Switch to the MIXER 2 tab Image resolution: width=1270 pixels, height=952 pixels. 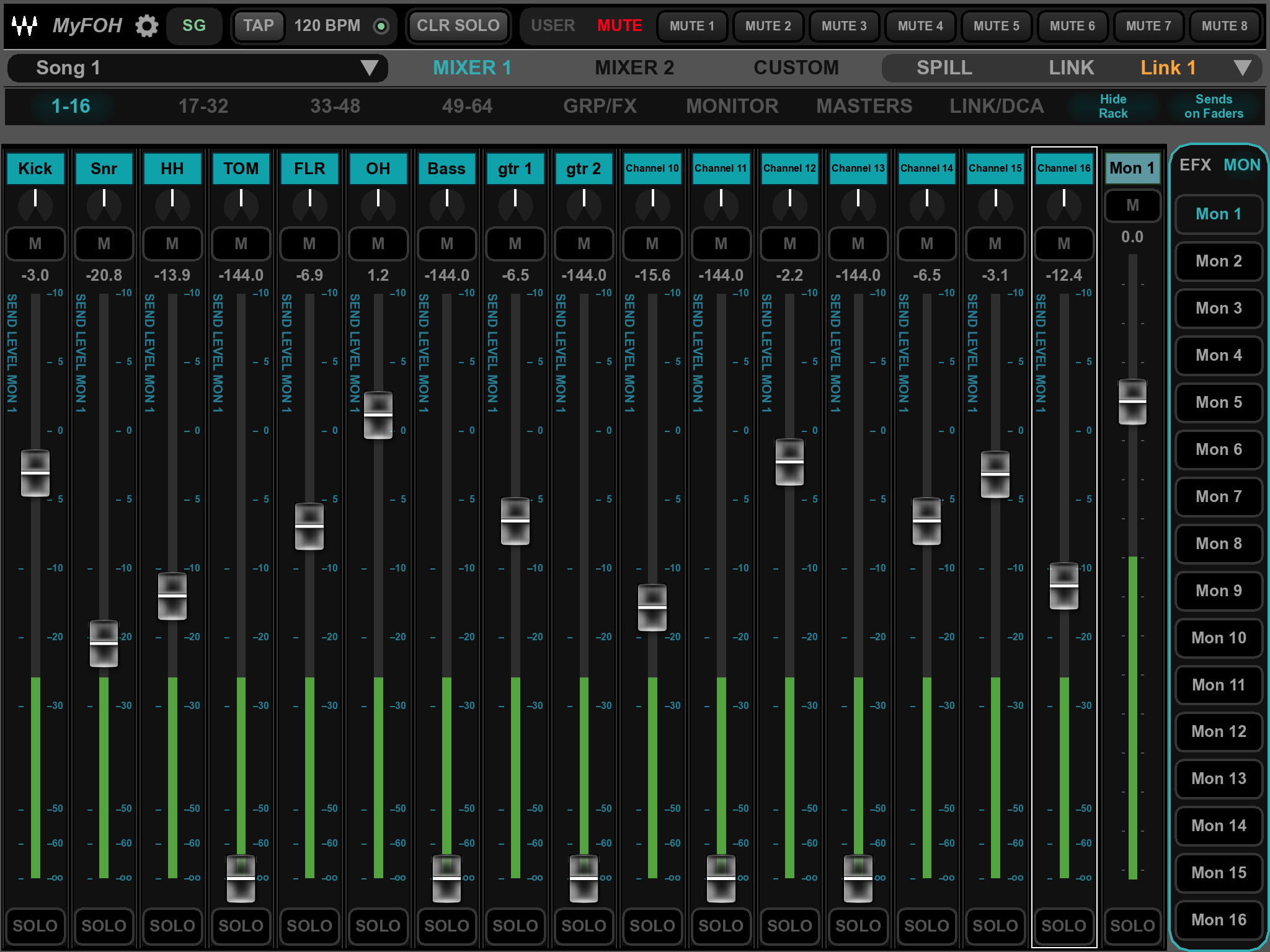pos(634,68)
